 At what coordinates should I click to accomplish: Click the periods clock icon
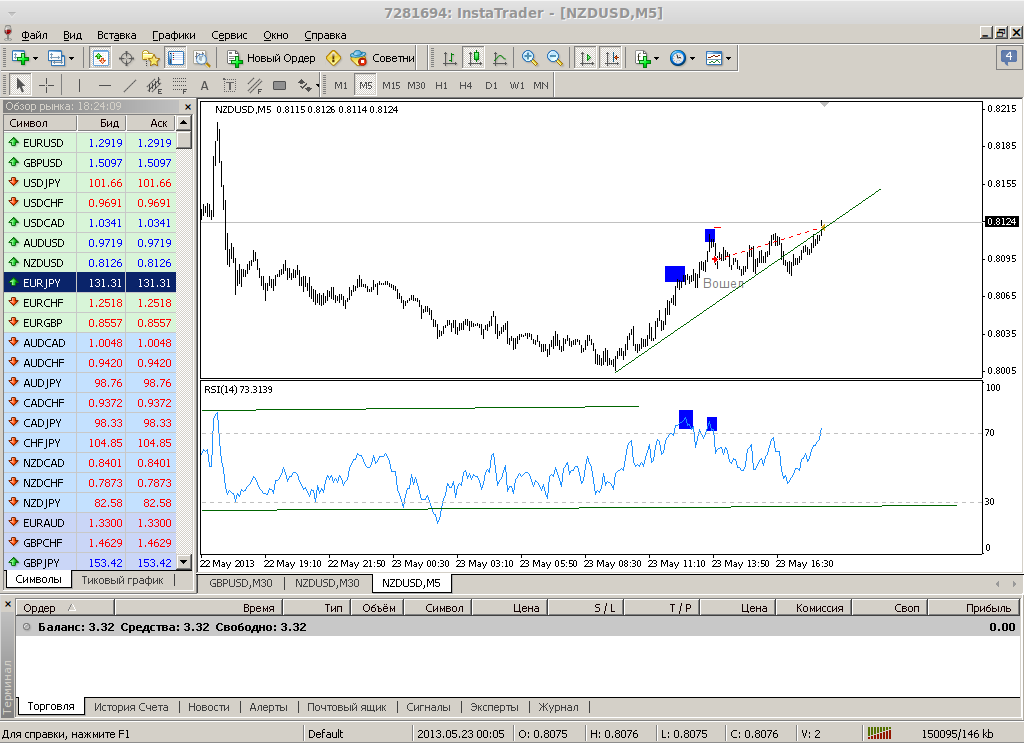[678, 58]
